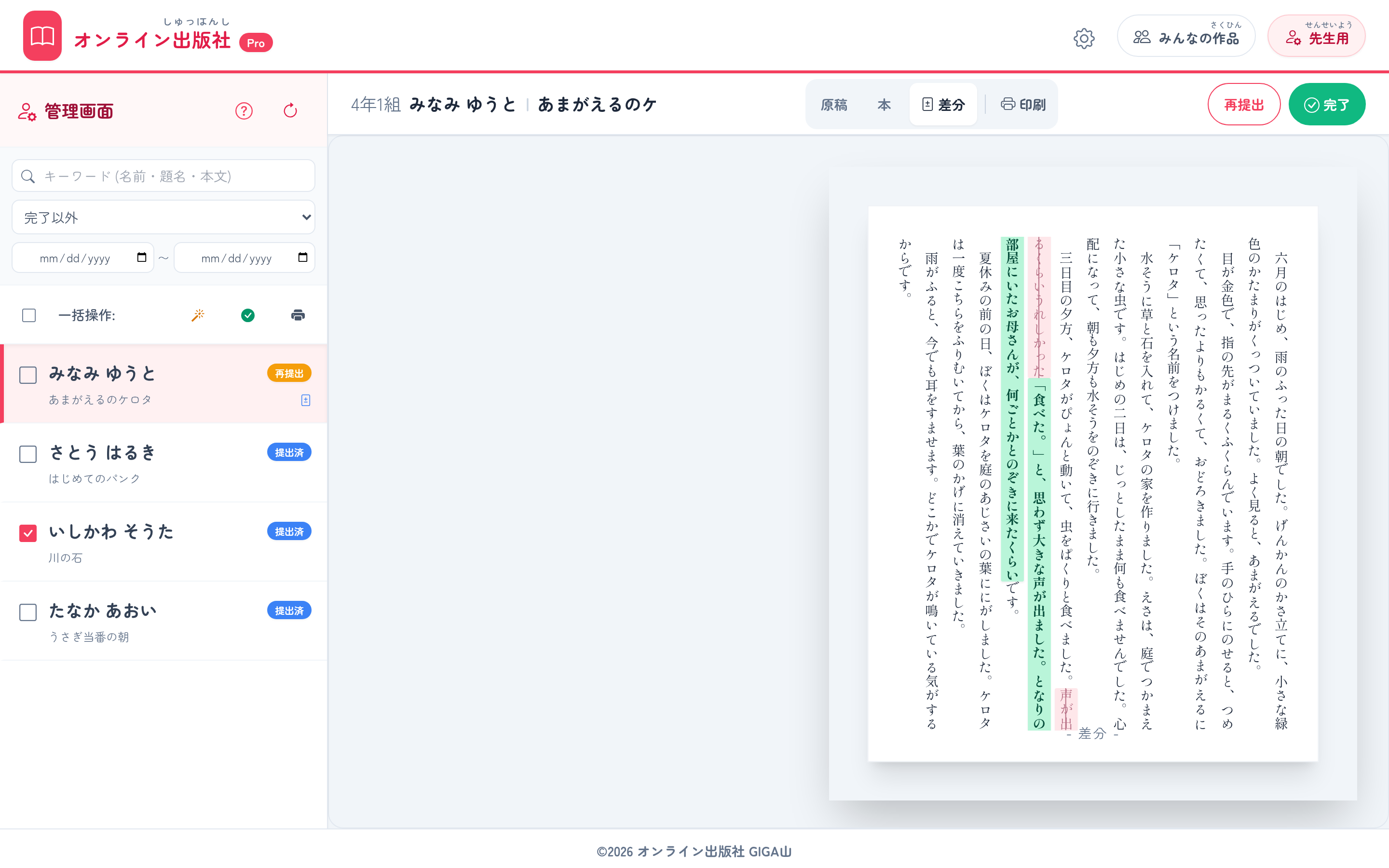Open the みんなの作品 page
The width and height of the screenshot is (1389, 868).
[1186, 36]
